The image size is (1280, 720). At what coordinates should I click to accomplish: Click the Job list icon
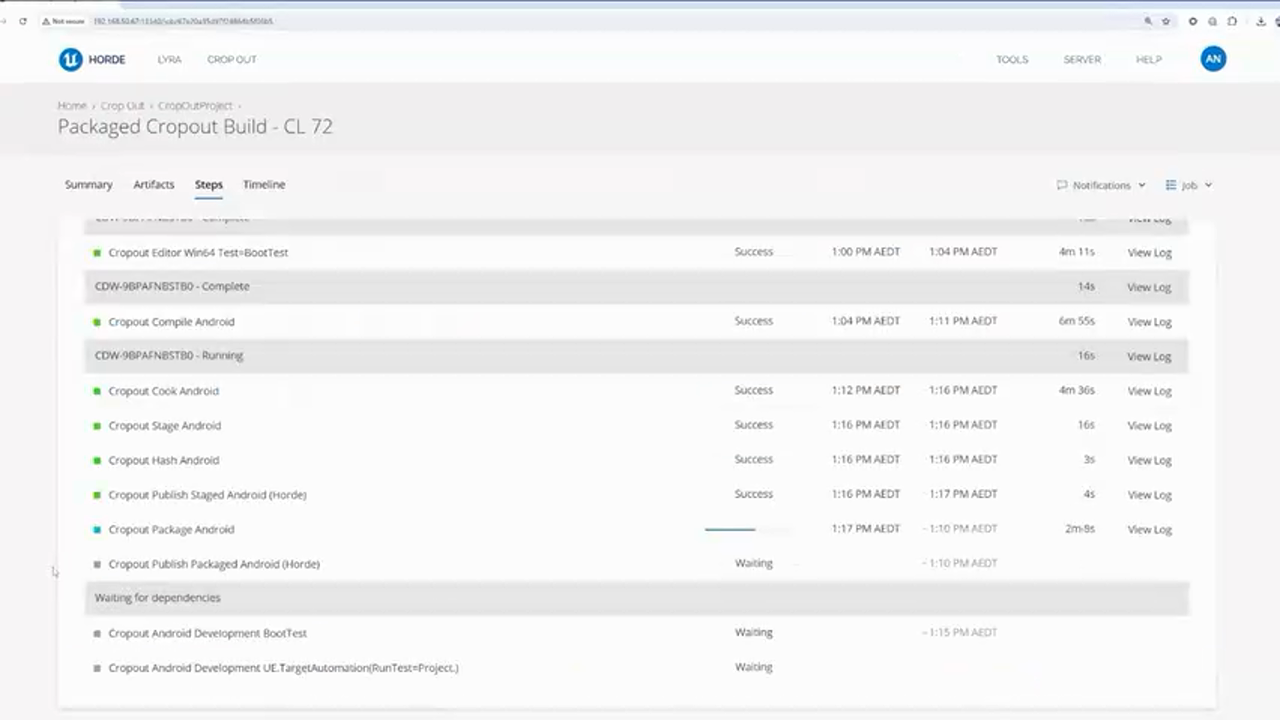coord(1170,185)
